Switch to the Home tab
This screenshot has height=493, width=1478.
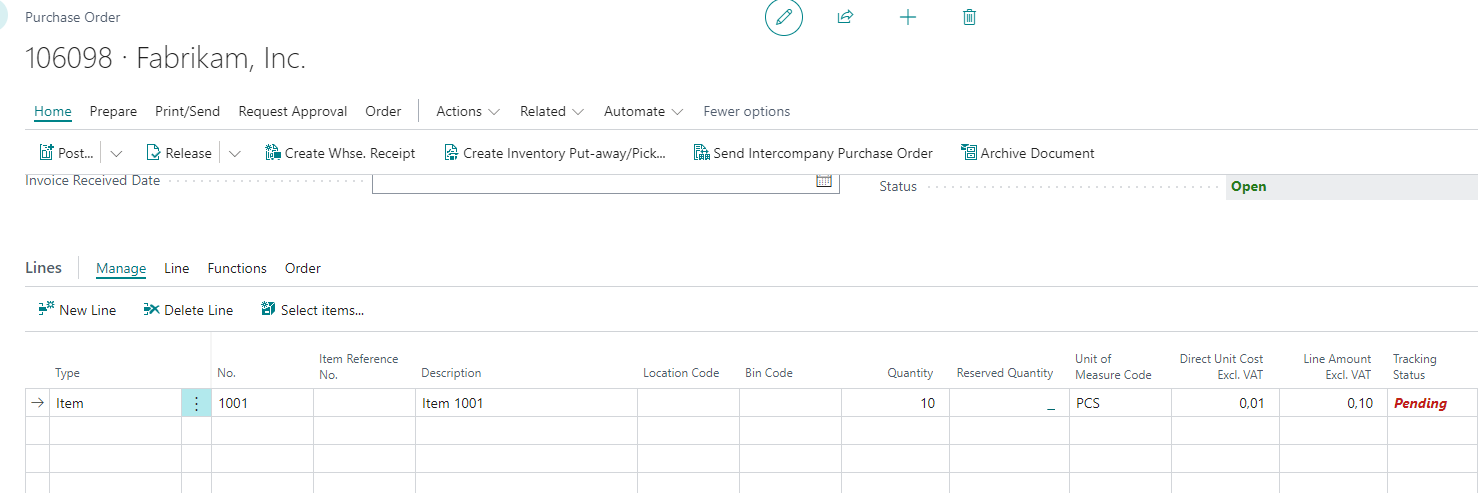pos(53,111)
